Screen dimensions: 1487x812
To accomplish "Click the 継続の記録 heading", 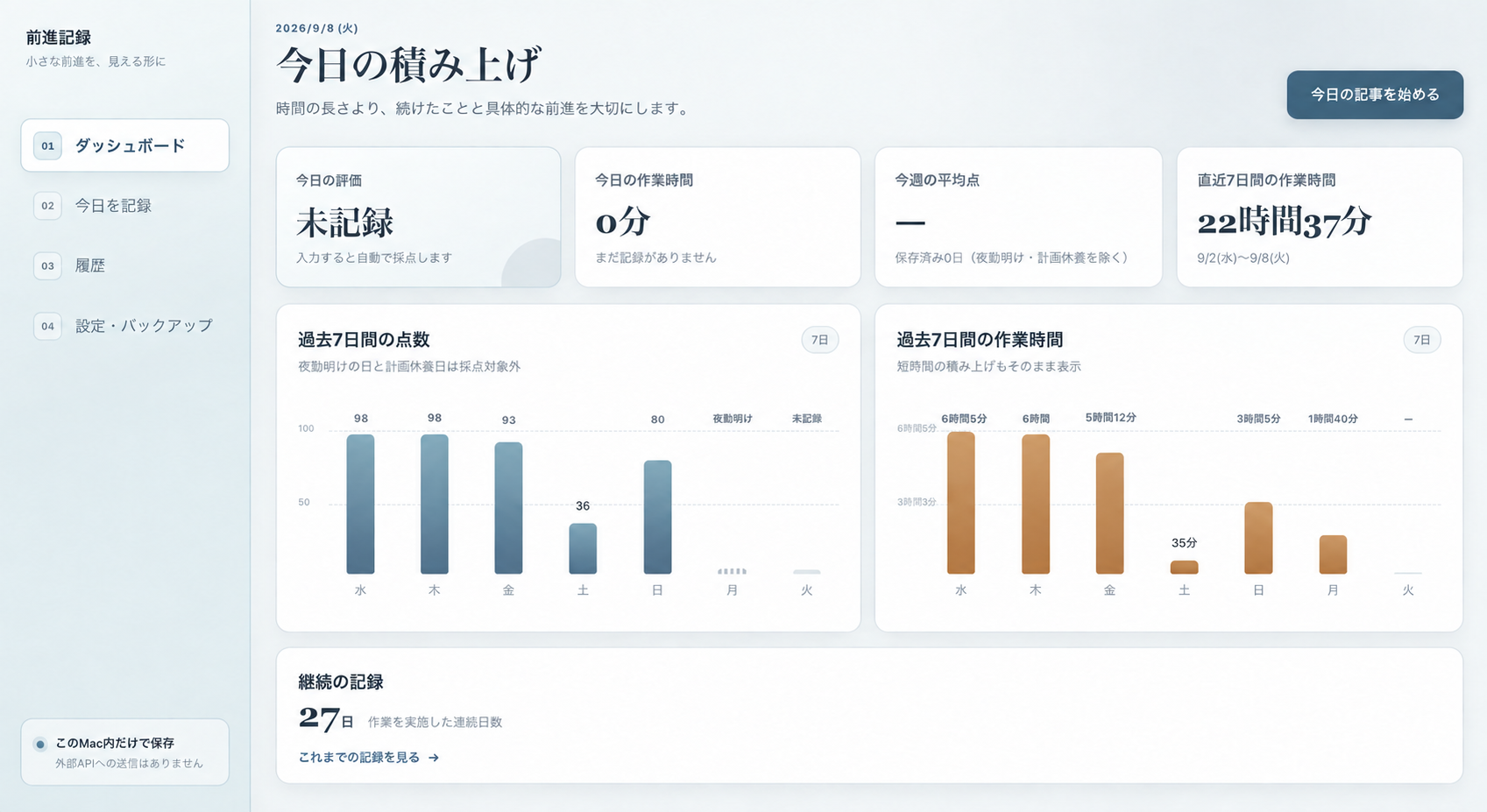I will coord(341,682).
